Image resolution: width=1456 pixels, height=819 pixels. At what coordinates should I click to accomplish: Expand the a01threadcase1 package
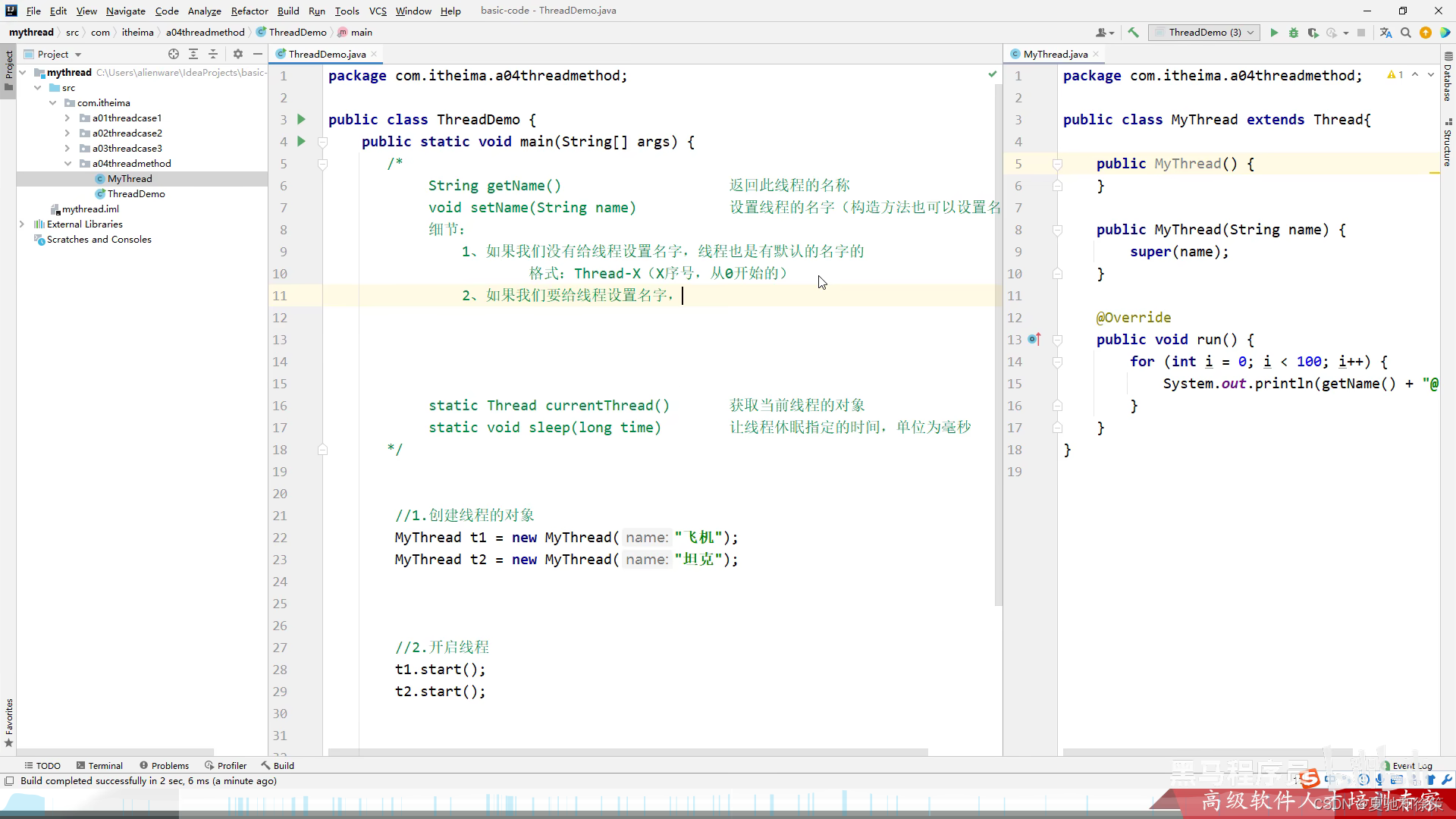67,118
